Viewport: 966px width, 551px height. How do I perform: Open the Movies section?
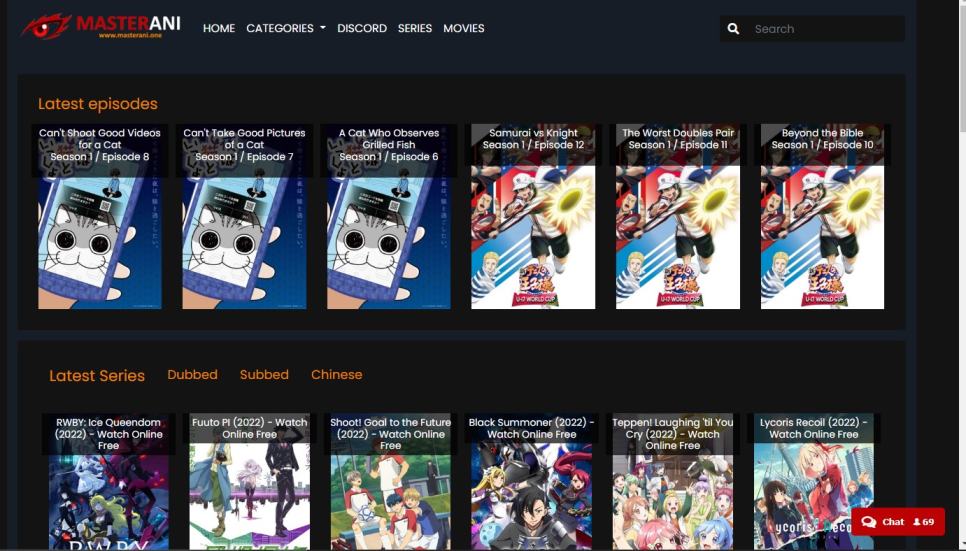[x=463, y=28]
